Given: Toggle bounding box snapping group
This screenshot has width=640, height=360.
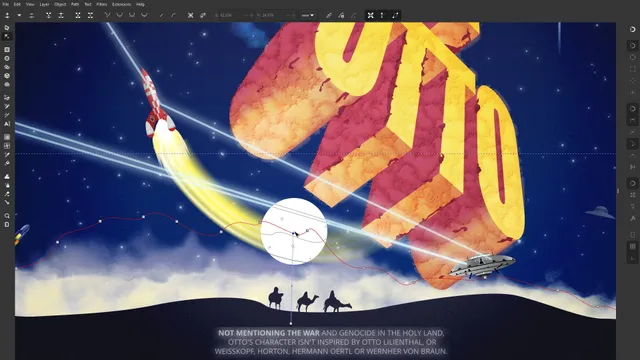Looking at the screenshot, I should tap(632, 46).
